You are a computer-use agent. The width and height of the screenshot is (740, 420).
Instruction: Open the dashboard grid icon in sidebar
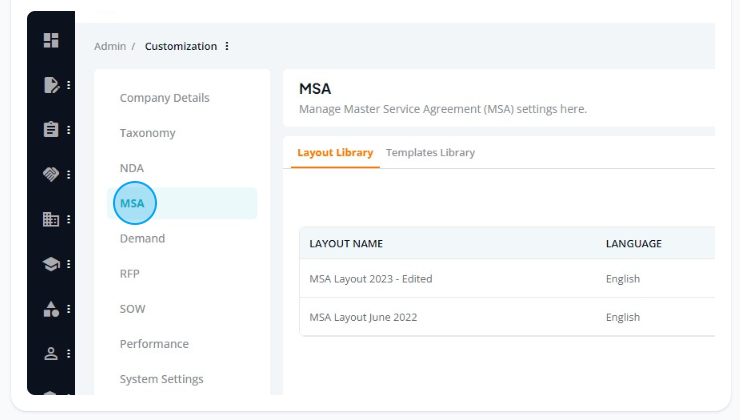[x=51, y=40]
